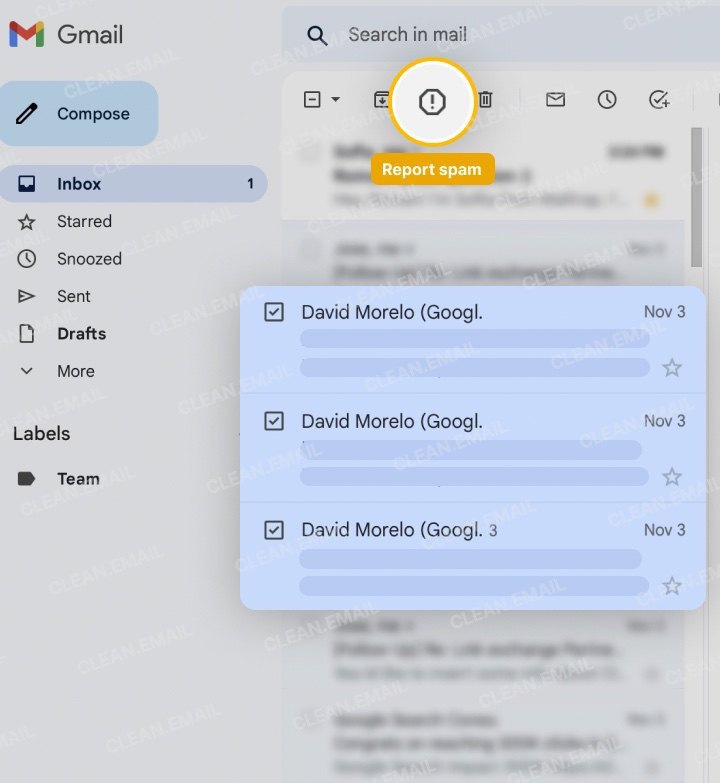Uncheck the third David Morelo email checkbox

(274, 529)
